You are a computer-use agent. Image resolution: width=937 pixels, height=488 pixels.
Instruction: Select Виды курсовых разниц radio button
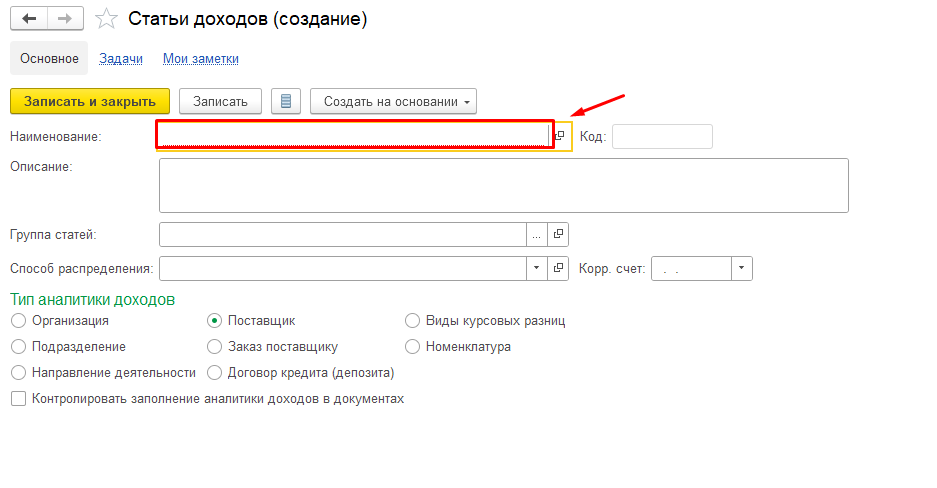[x=412, y=321]
